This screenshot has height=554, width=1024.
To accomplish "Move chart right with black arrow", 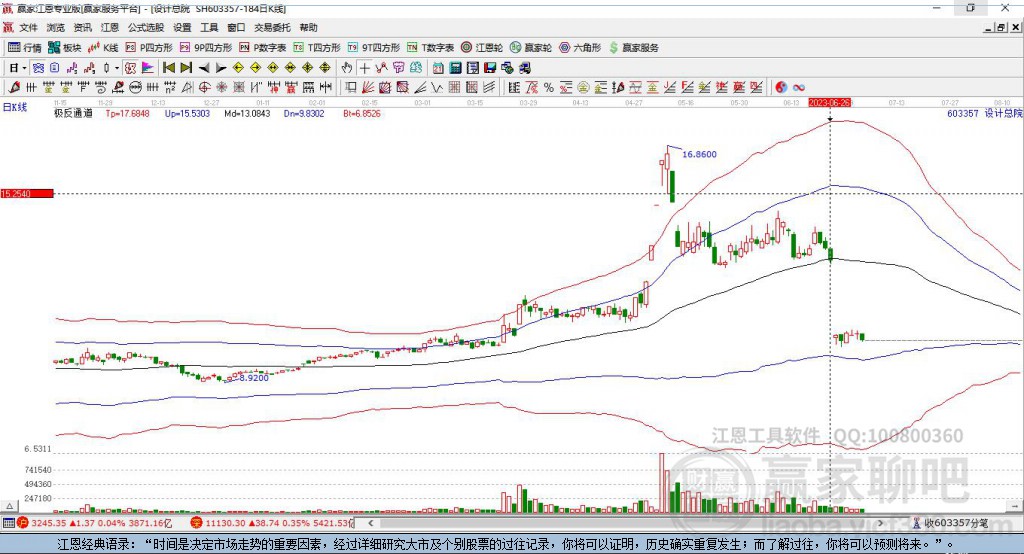I will (221, 68).
